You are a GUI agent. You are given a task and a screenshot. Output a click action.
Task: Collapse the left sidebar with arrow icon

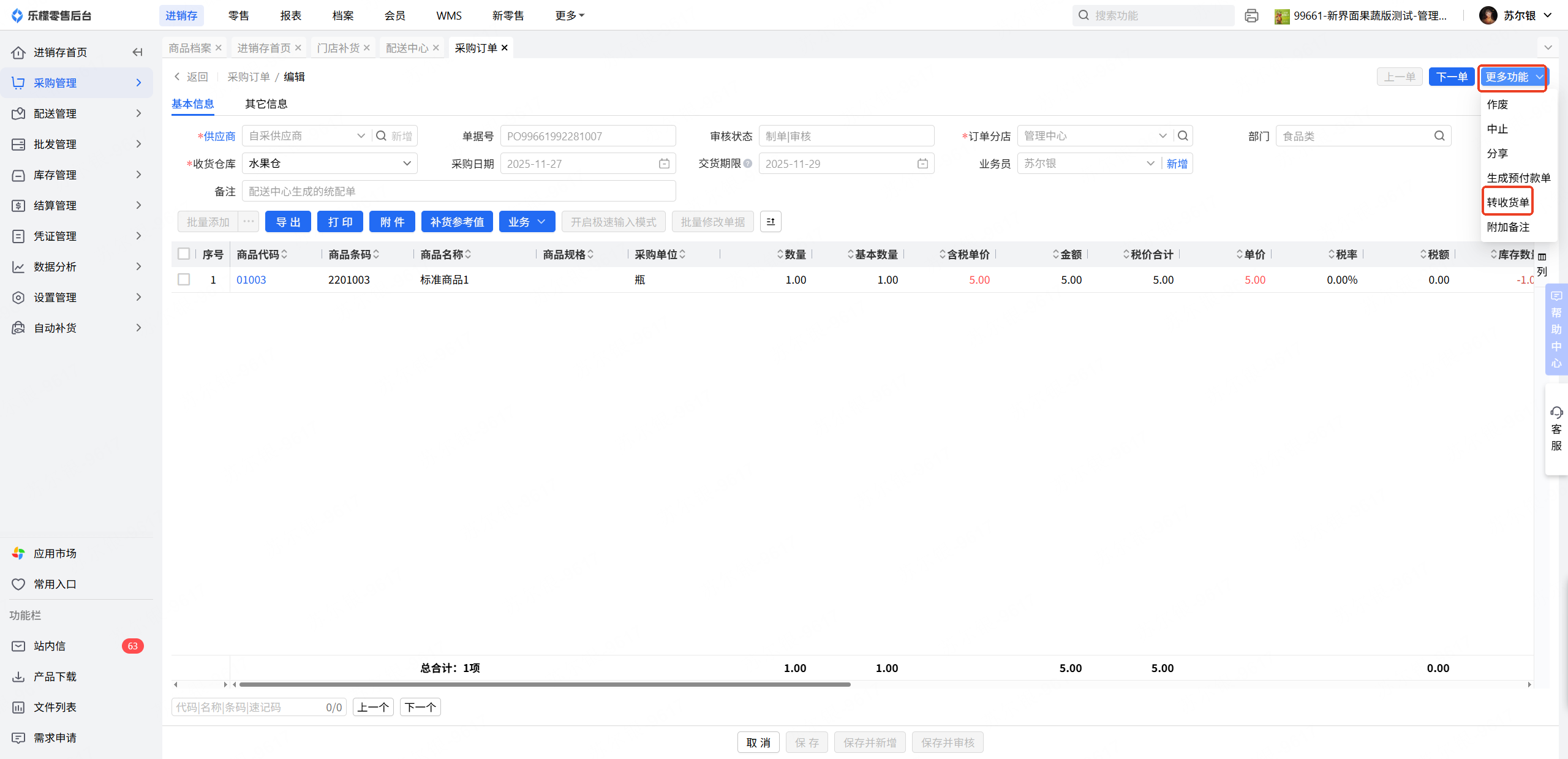point(137,52)
